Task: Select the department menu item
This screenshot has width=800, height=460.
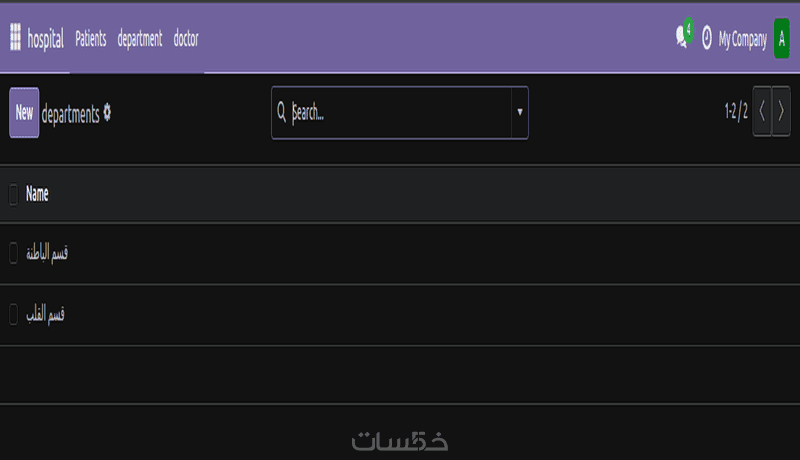Action: [x=140, y=39]
